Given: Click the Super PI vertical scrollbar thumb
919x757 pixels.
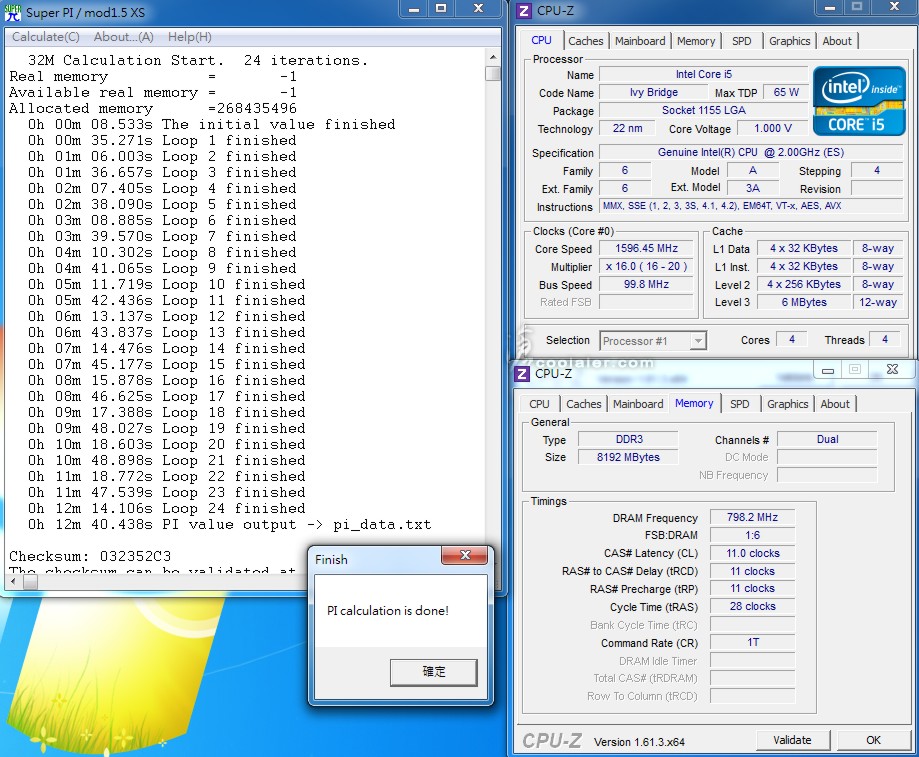Looking at the screenshot, I should (x=493, y=73).
